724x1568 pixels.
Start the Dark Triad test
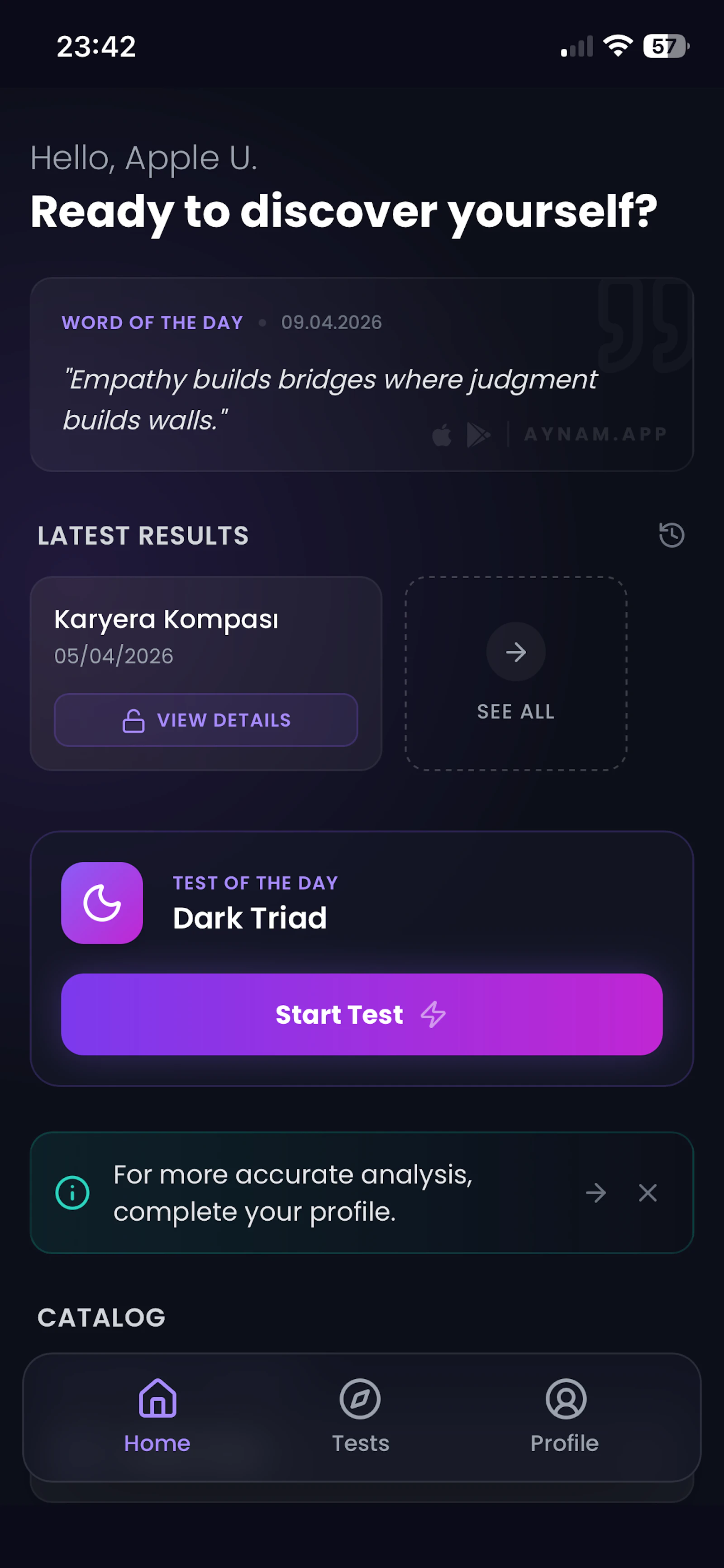(x=362, y=1014)
